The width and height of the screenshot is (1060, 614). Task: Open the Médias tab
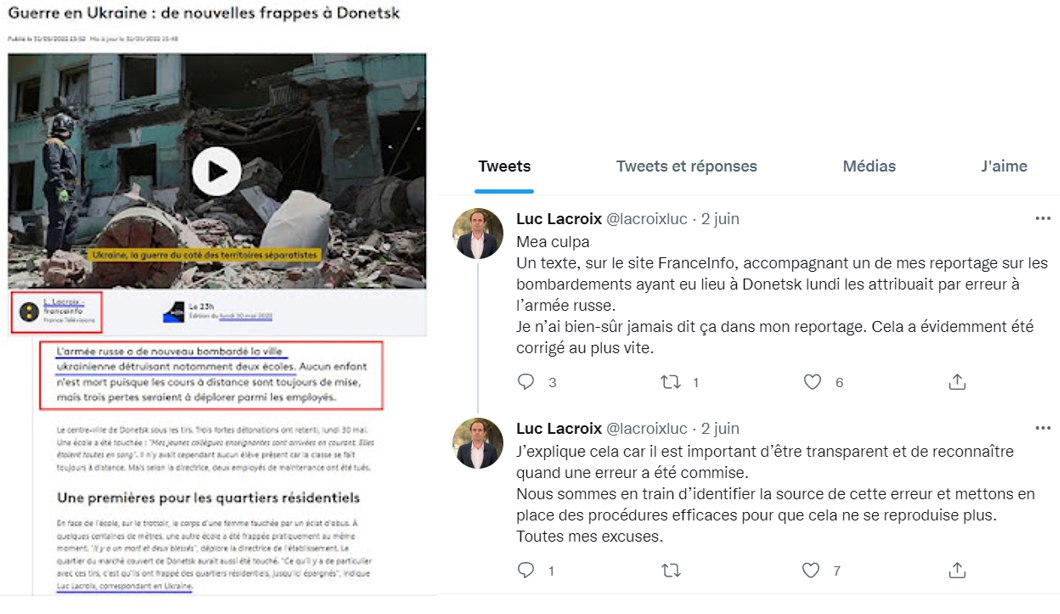[869, 166]
